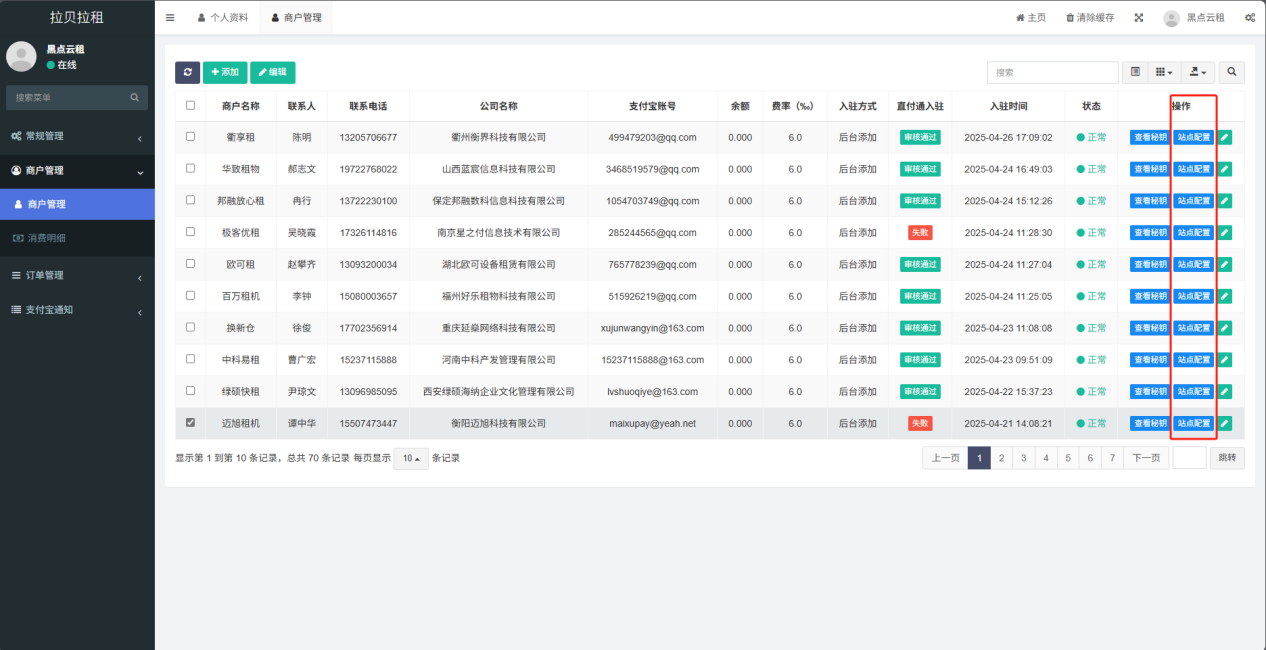Click the table refresh icon button

pyautogui.click(x=187, y=72)
